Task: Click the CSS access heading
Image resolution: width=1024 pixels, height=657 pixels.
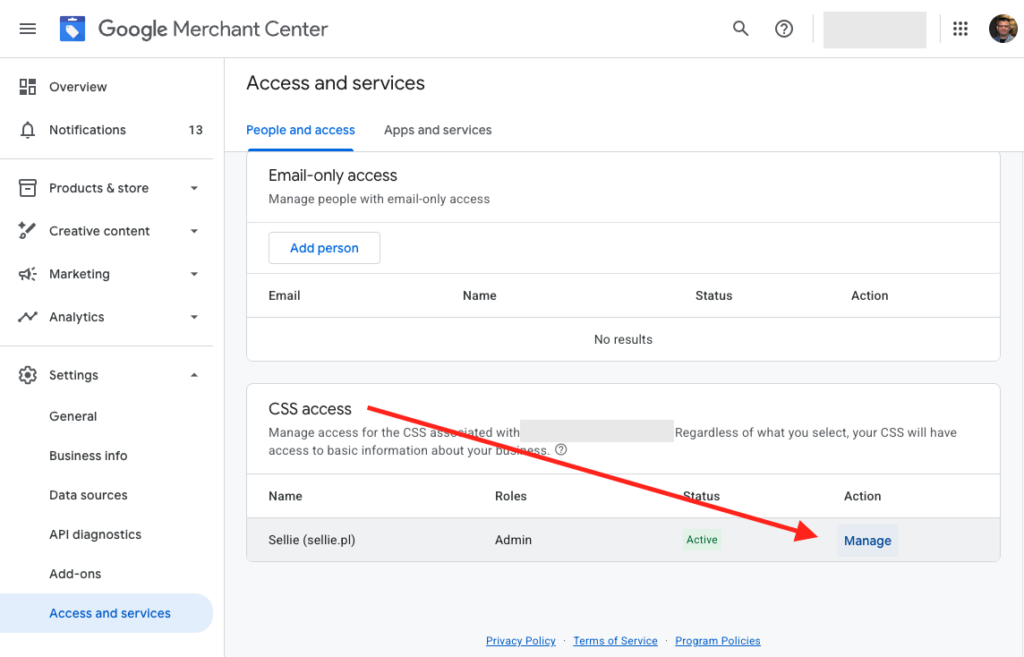Action: (x=310, y=409)
